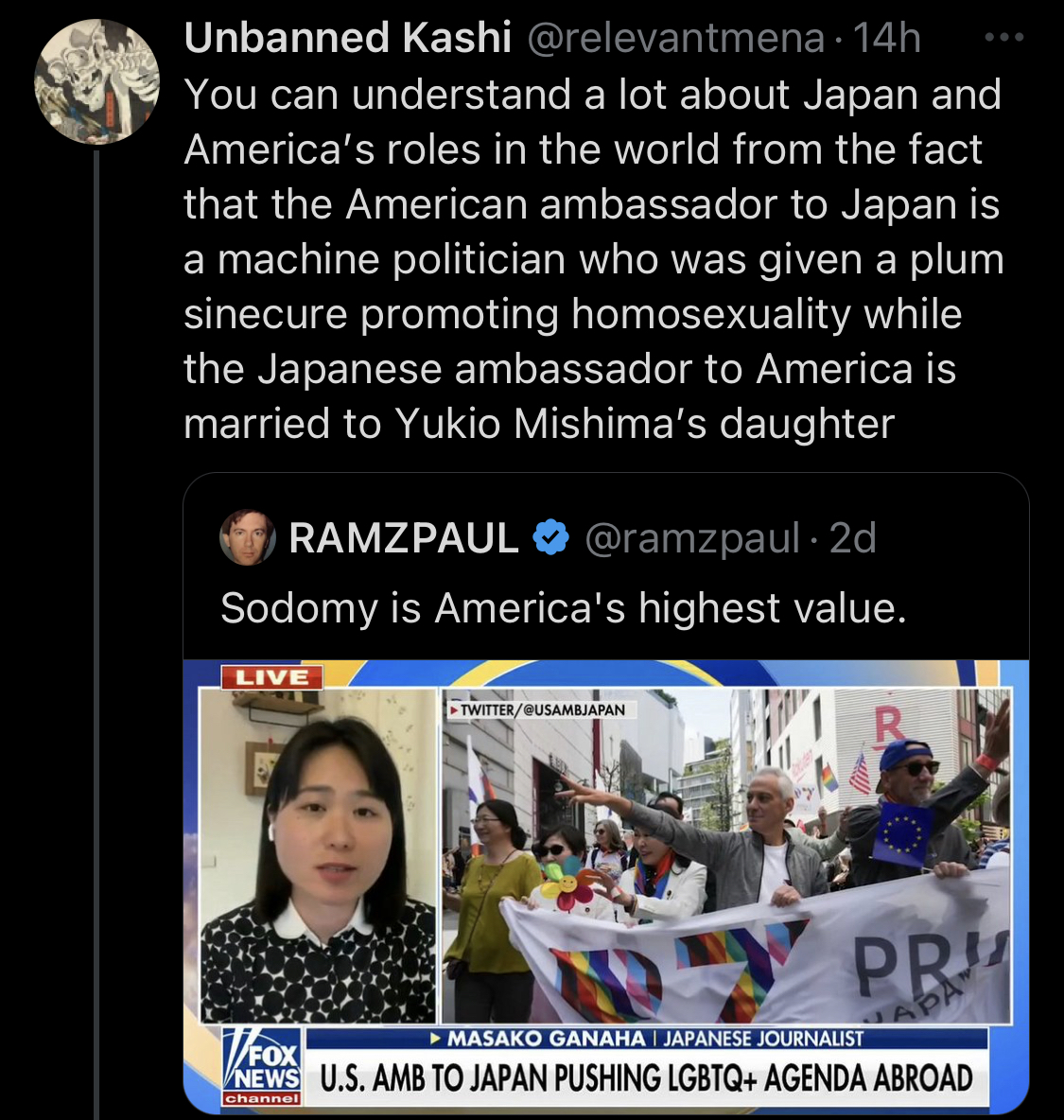This screenshot has height=1120, width=1064.
Task: Open the main tweet text body
Action: tap(593, 258)
